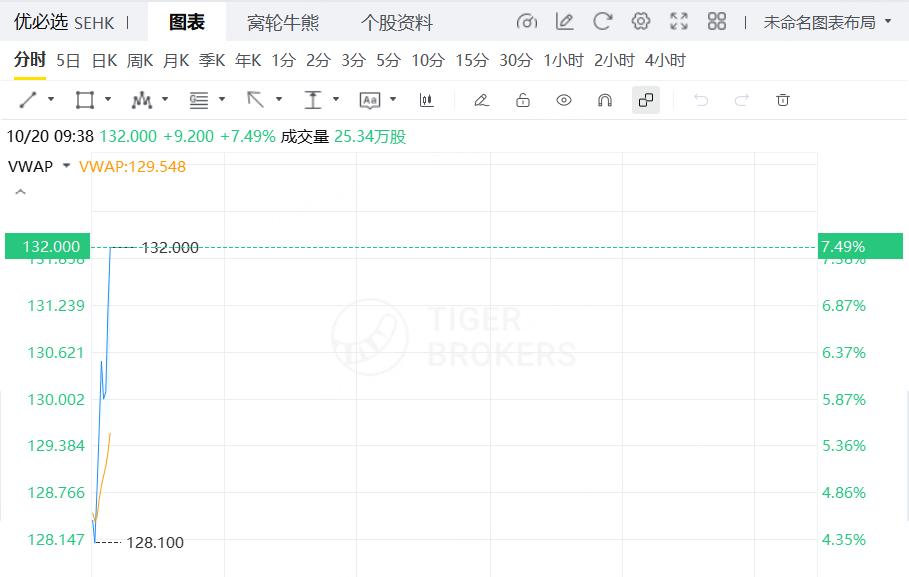Select the price range measure tool
This screenshot has height=577, width=909.
coord(313,100)
